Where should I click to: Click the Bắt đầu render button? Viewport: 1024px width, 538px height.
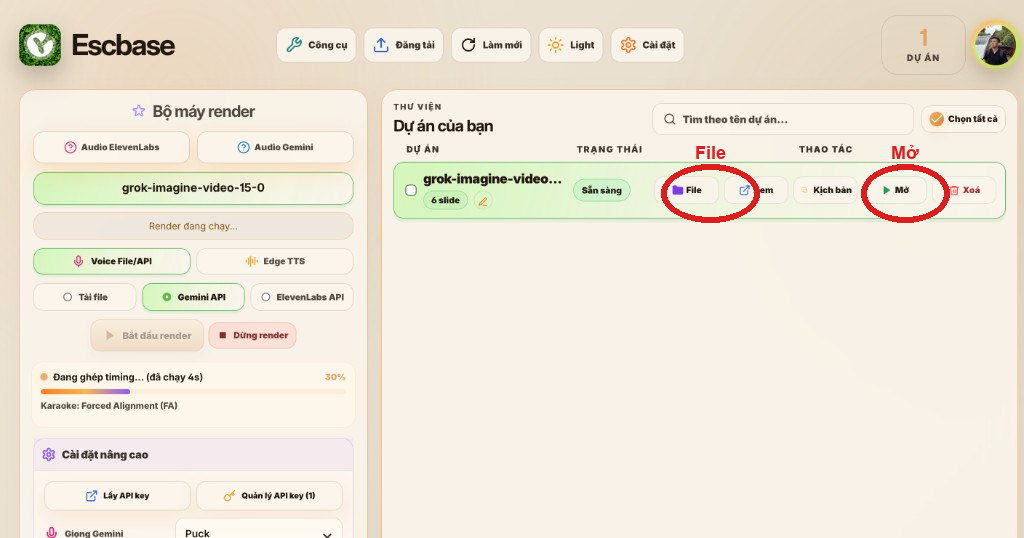coord(148,336)
